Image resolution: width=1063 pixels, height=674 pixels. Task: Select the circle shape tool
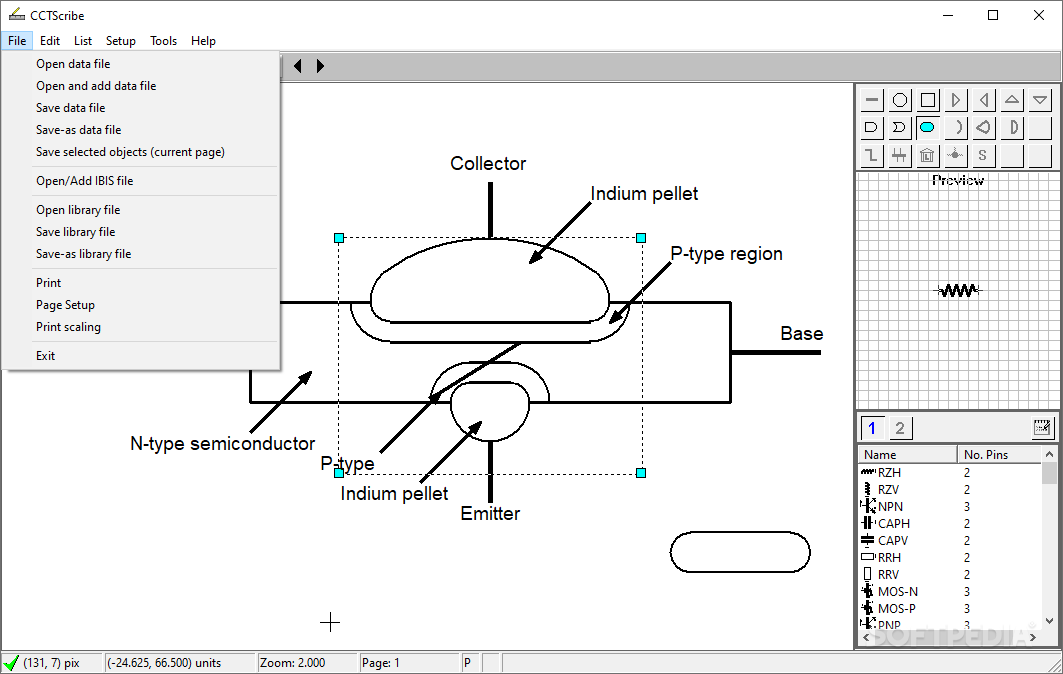coord(900,100)
